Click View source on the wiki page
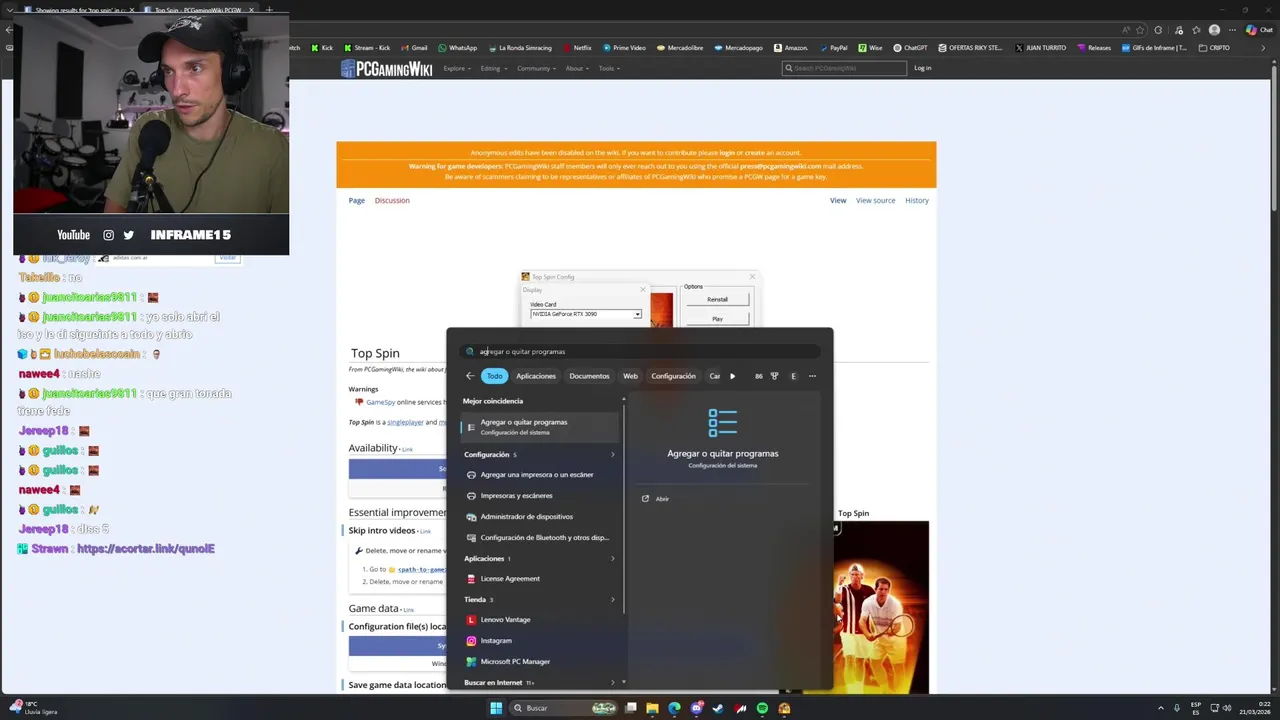This screenshot has height=720, width=1280. [875, 200]
